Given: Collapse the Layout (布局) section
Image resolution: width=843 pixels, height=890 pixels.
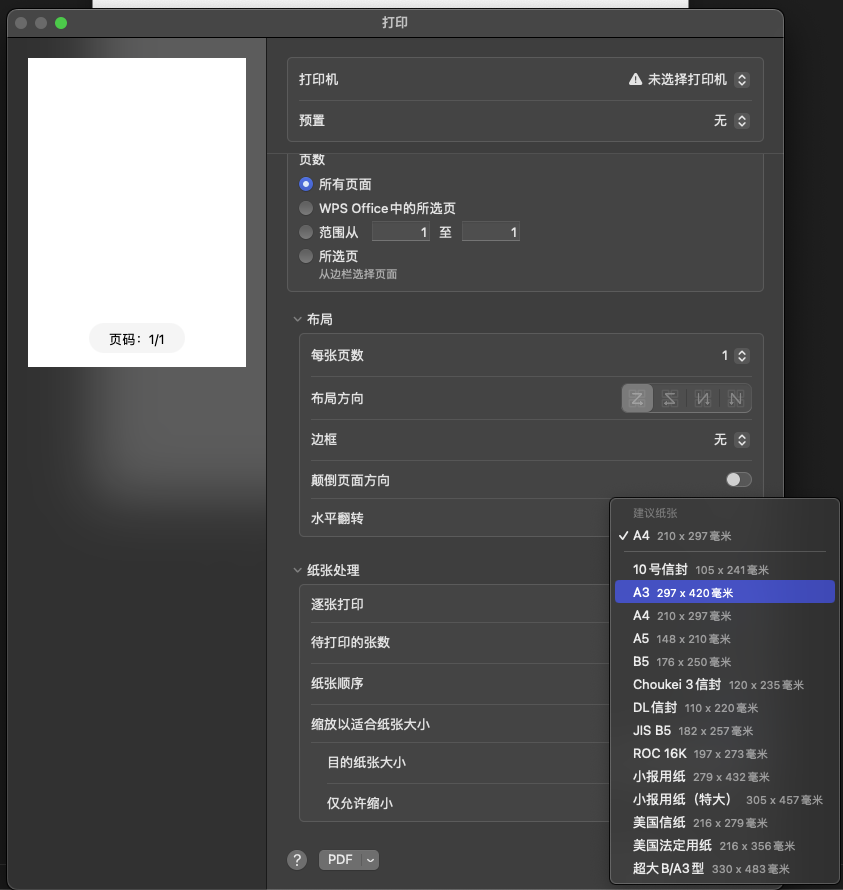Looking at the screenshot, I should click(297, 319).
